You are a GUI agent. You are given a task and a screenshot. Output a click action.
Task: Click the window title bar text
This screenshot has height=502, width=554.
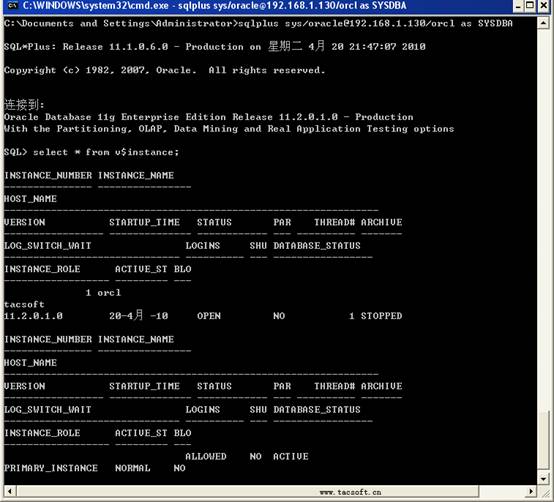214,6
